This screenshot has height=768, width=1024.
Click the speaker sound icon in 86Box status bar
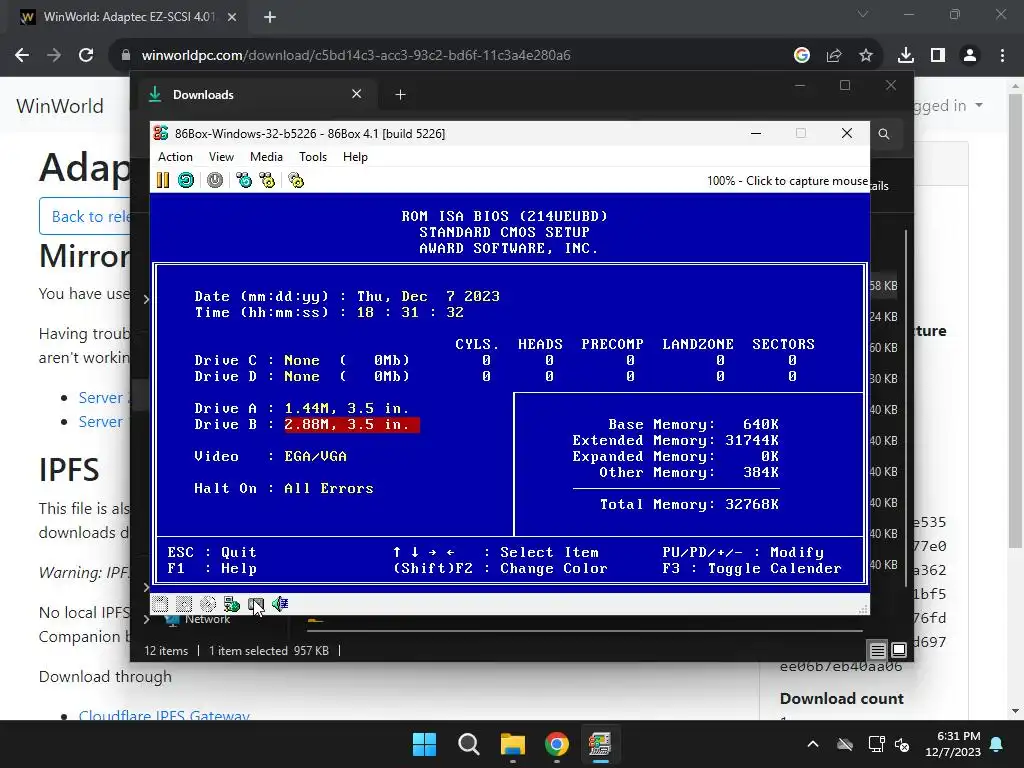(280, 604)
